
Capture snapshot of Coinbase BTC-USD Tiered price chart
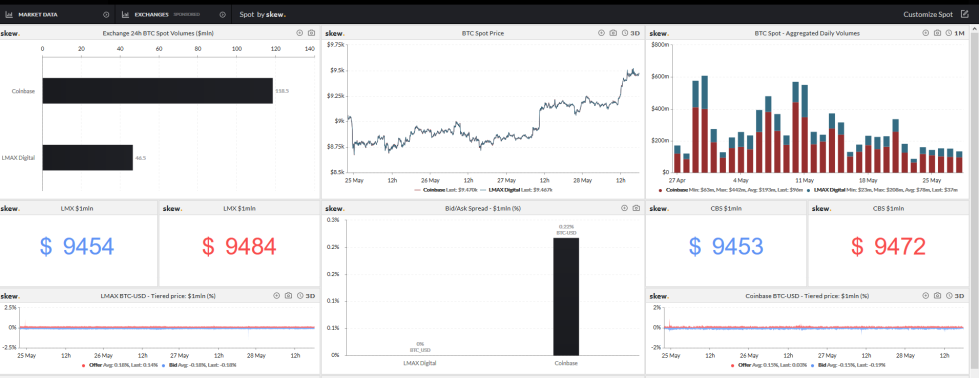pos(937,296)
